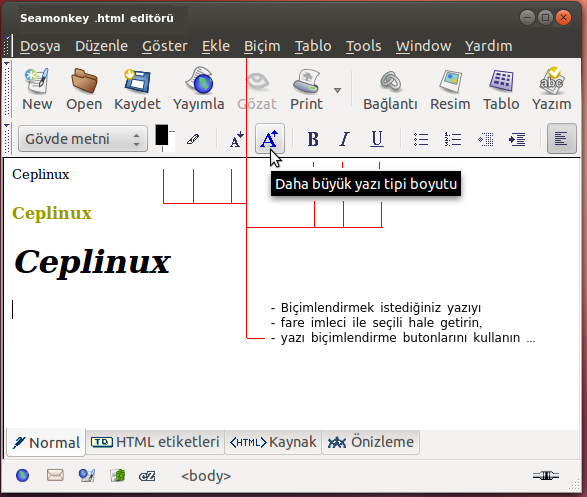The width and height of the screenshot is (587, 497).
Task: Publish the page with Yayımla
Action: coord(199,89)
